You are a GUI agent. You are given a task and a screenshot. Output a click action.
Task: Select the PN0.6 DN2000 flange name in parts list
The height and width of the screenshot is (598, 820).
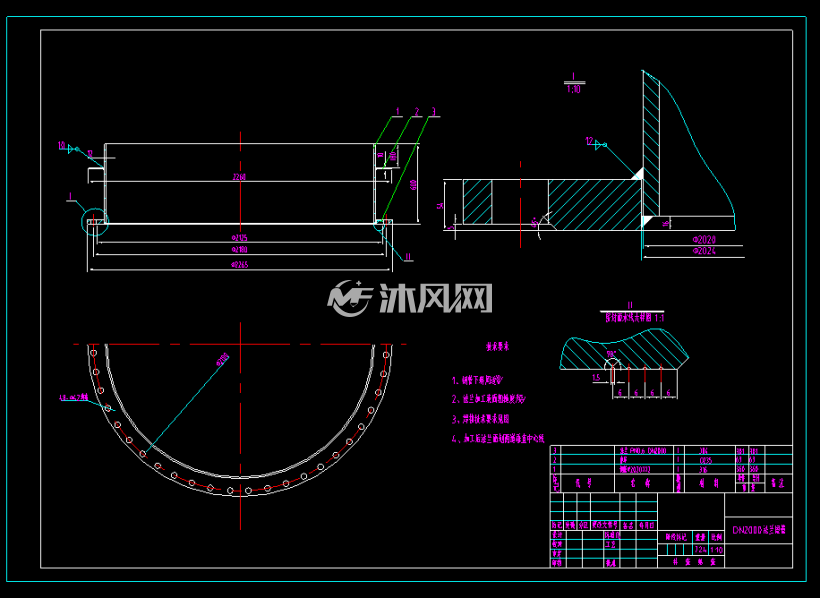tap(643, 450)
